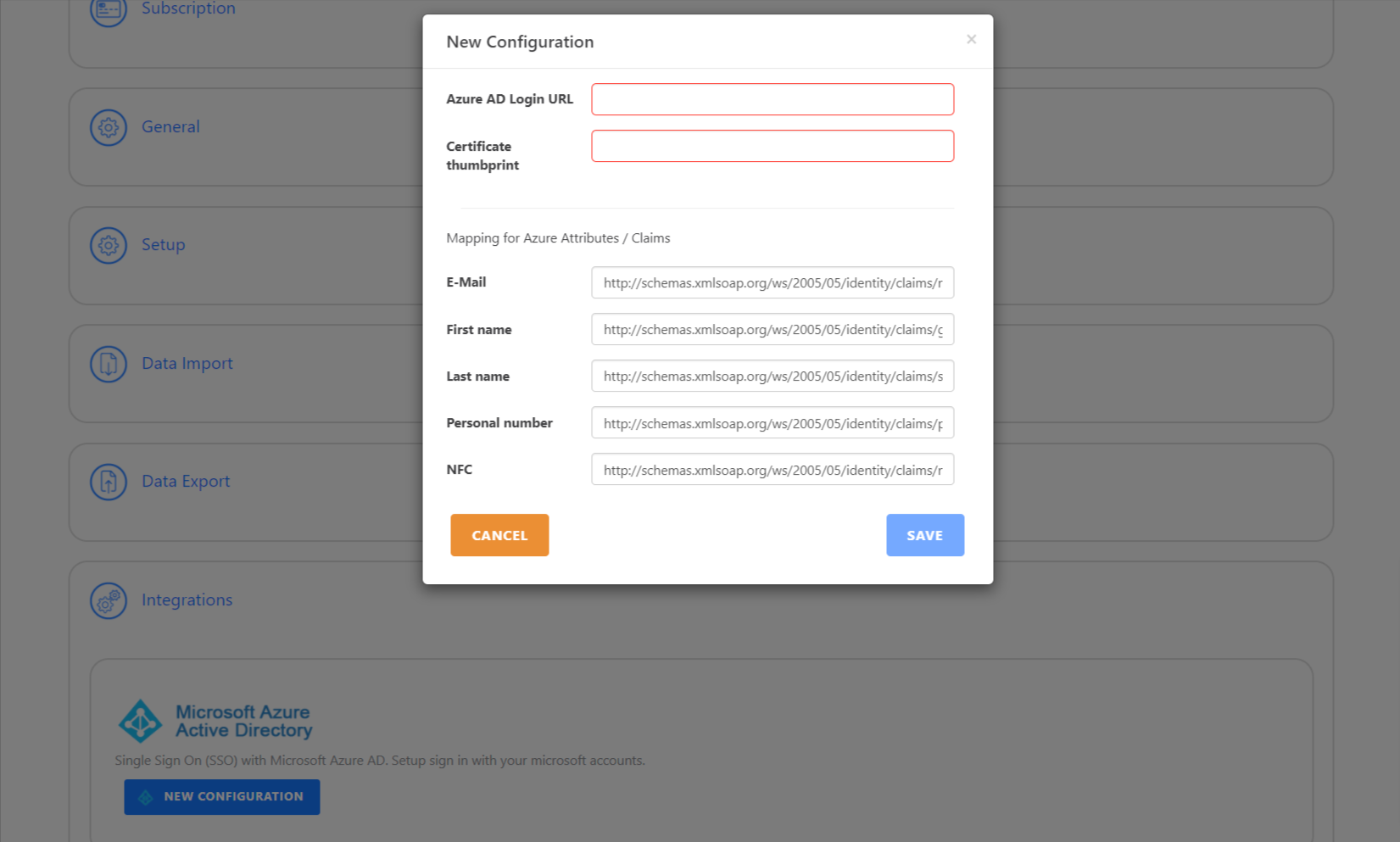Save the new configuration

point(924,535)
